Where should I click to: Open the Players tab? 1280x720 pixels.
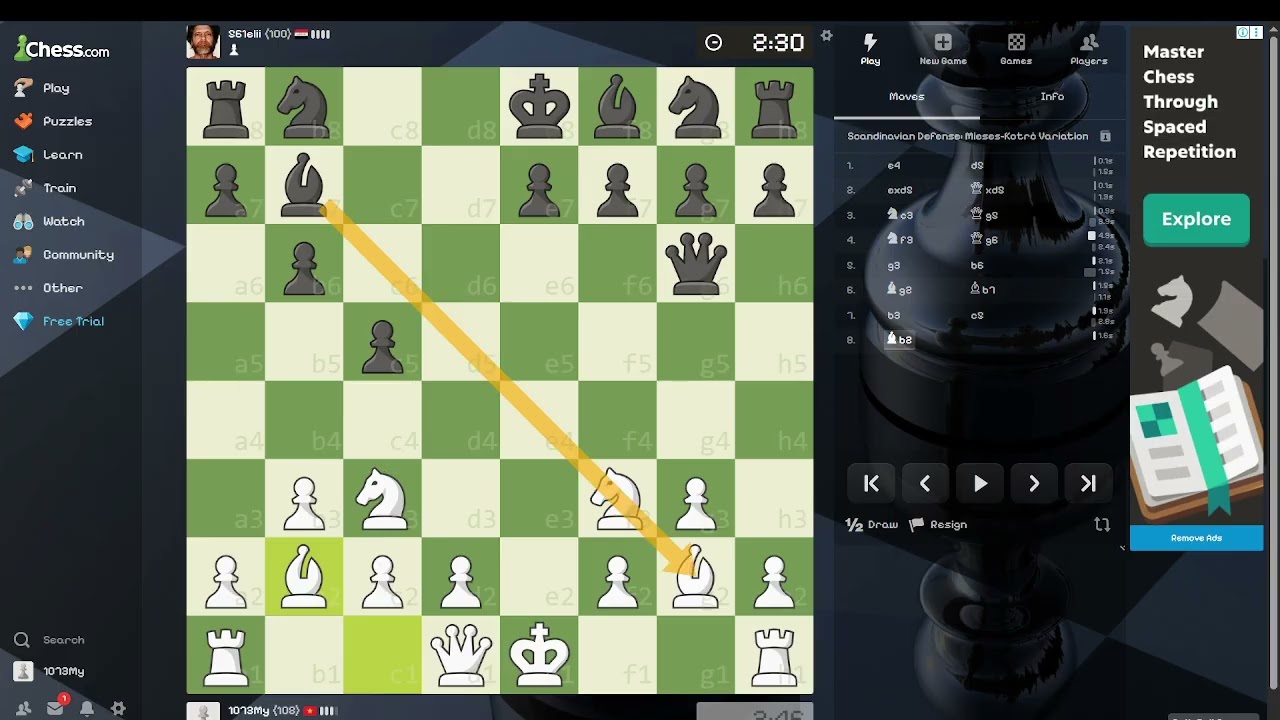(x=1089, y=49)
